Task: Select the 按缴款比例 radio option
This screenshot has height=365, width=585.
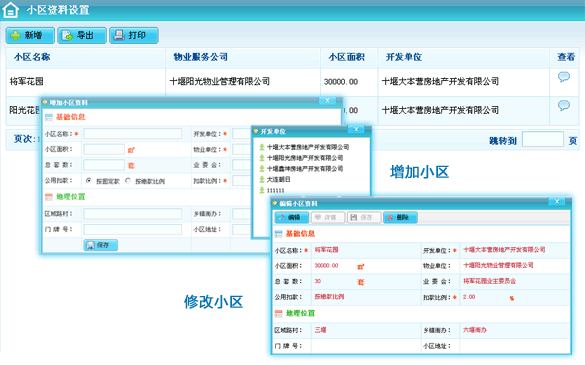Action: pyautogui.click(x=128, y=181)
